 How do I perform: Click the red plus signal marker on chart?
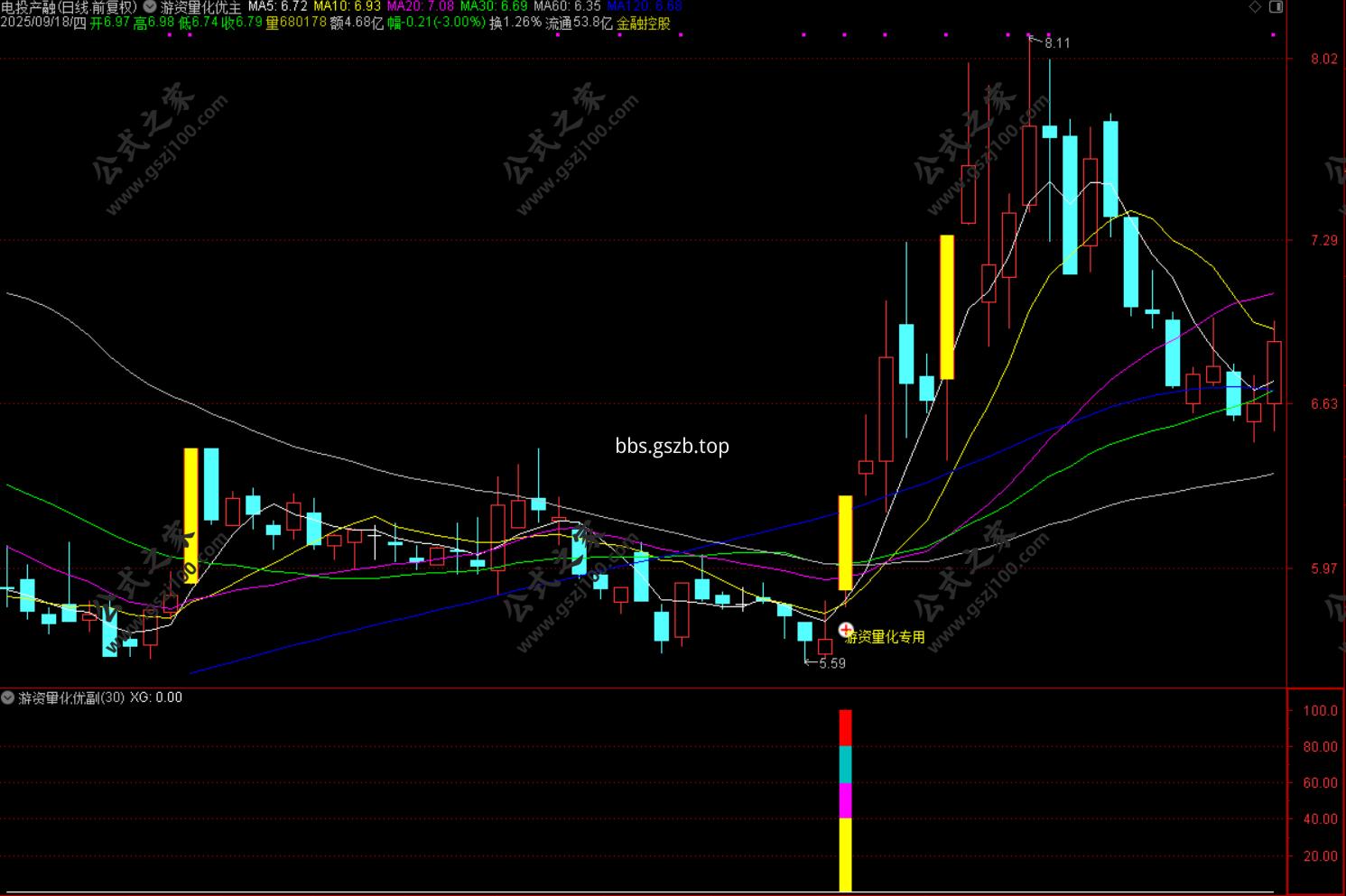[x=846, y=630]
